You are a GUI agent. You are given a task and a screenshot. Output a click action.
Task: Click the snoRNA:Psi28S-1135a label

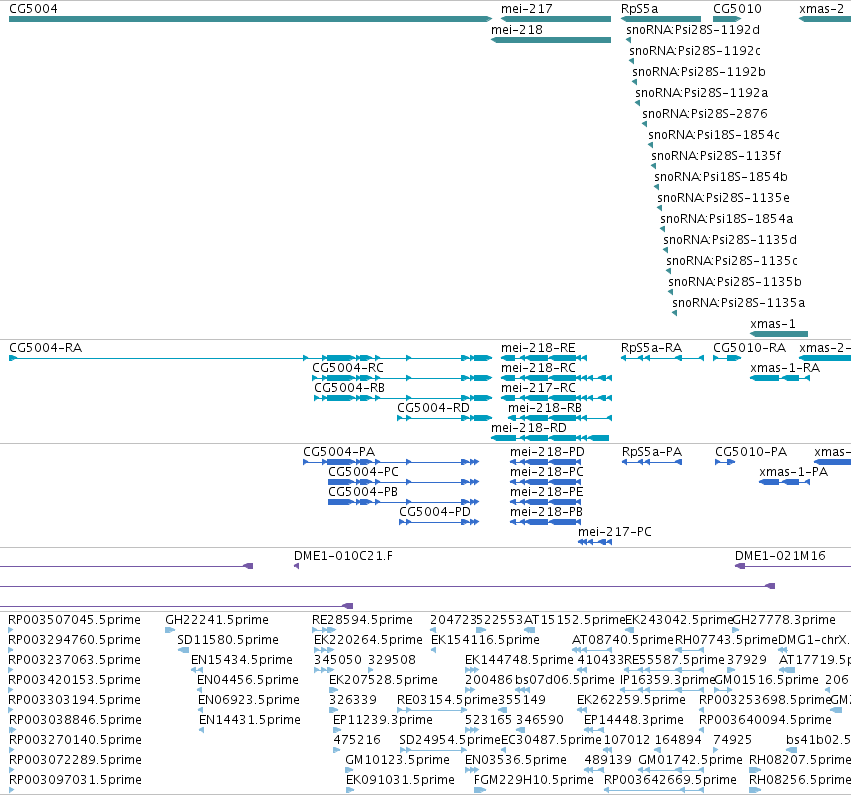[738, 303]
